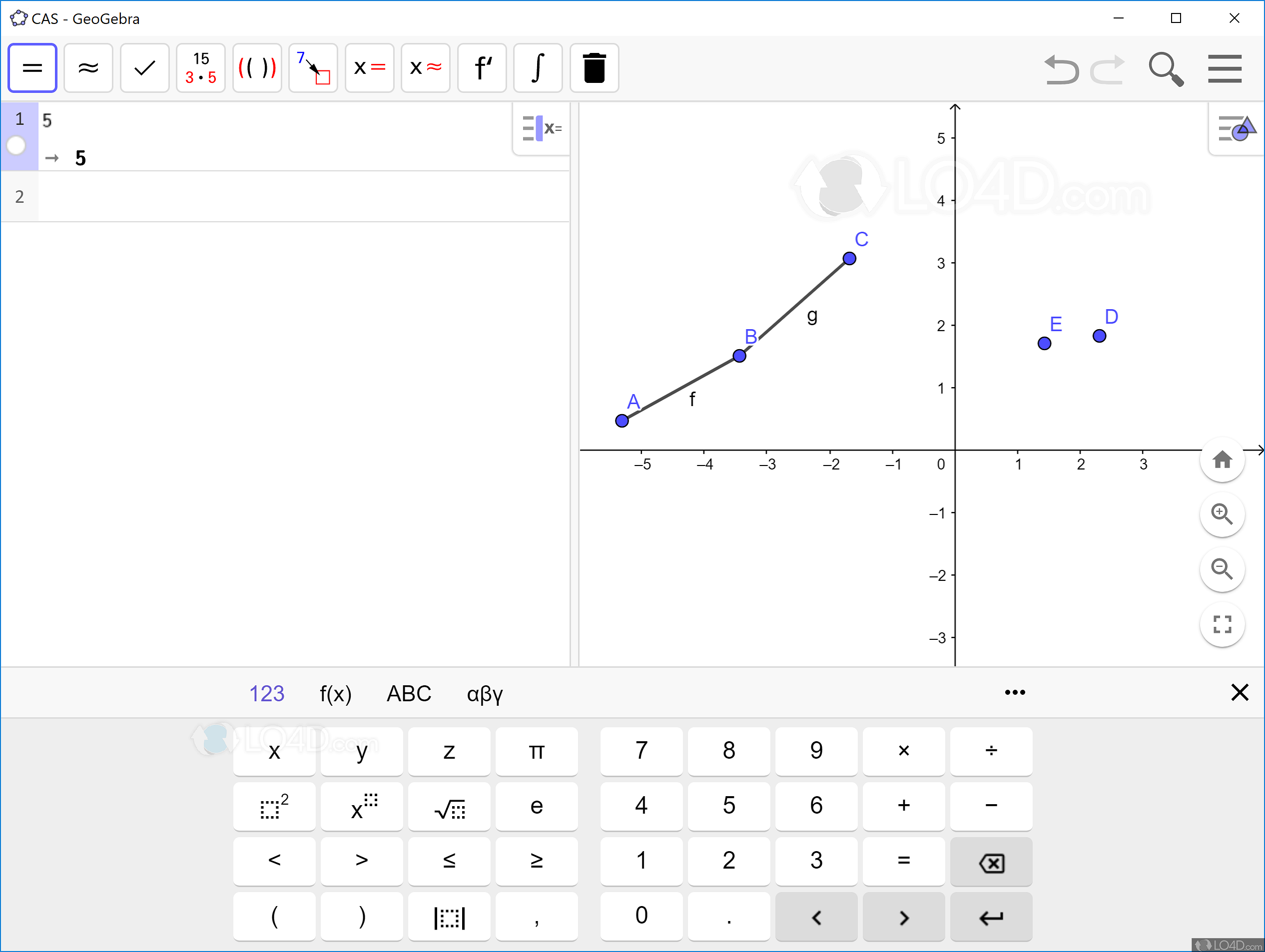The width and height of the screenshot is (1265, 952).
Task: Toggle visibility circle of row 1
Action: click(16, 145)
